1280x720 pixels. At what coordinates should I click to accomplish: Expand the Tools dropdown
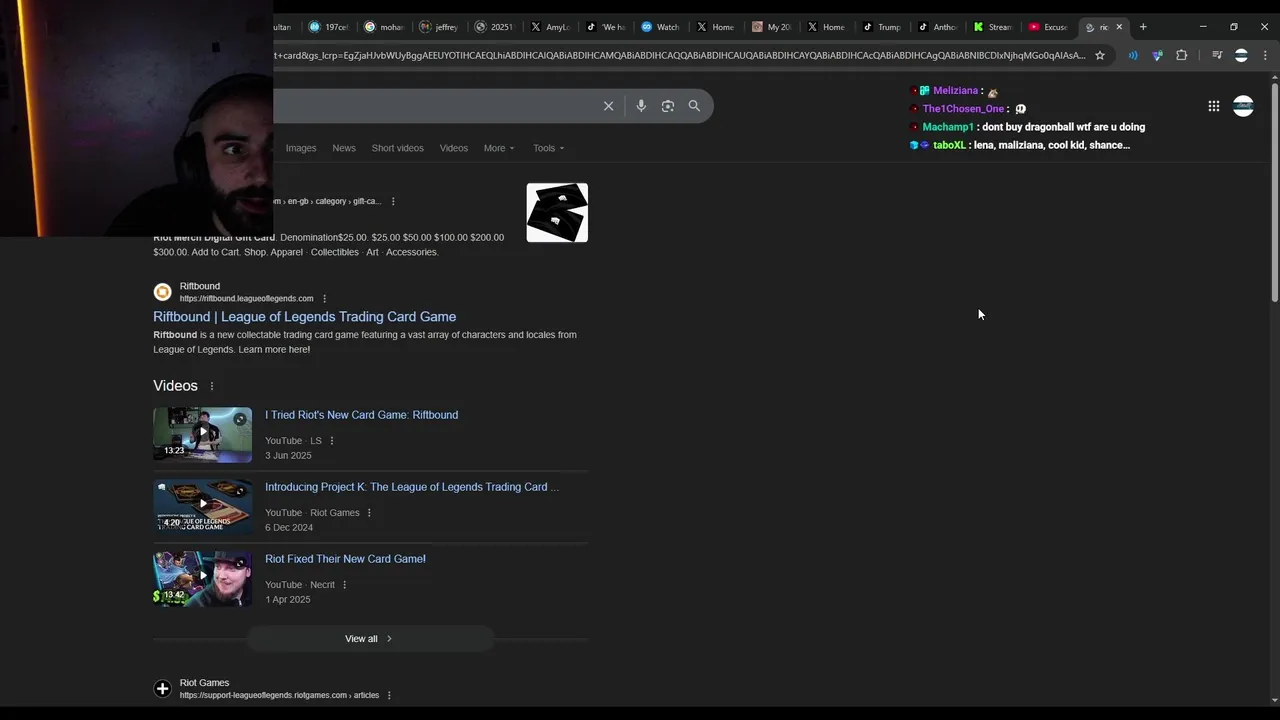[548, 148]
